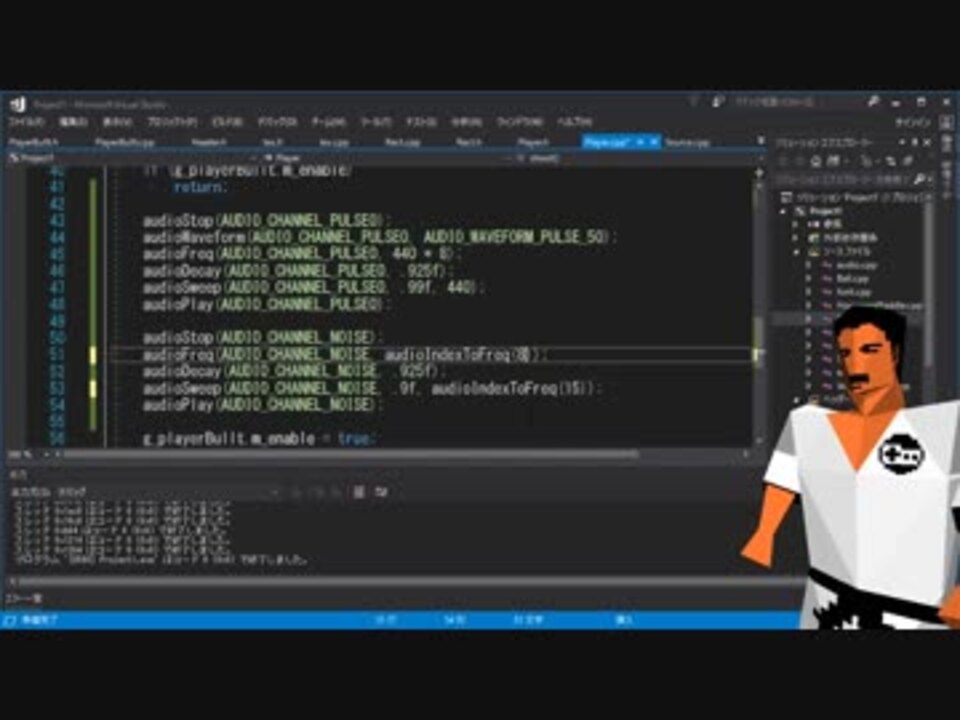Open the editor tab overflow dropdown
The width and height of the screenshot is (960, 720).
[760, 141]
